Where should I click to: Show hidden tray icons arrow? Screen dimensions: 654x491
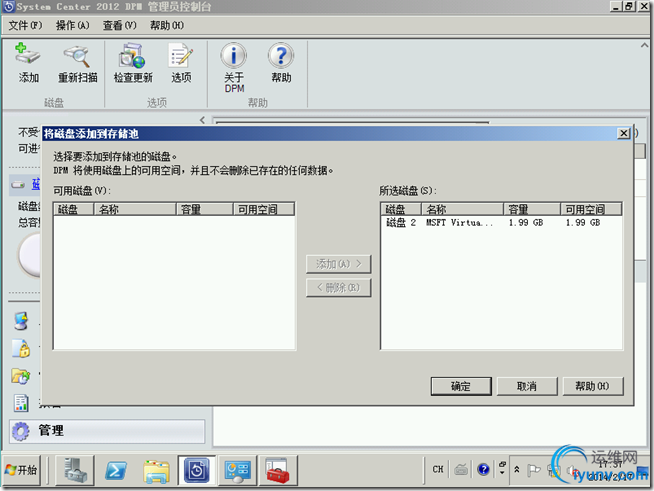(516, 470)
